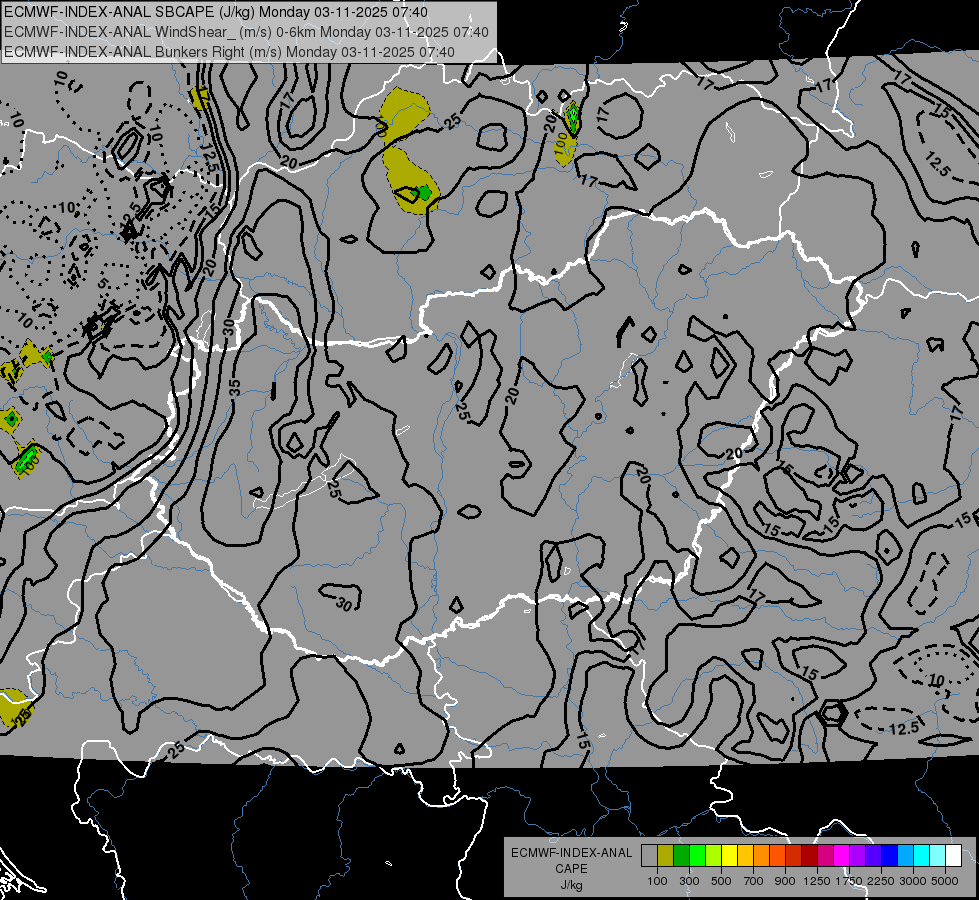Click the CAPE label in the legend
This screenshot has height=900, width=979.
(571, 869)
